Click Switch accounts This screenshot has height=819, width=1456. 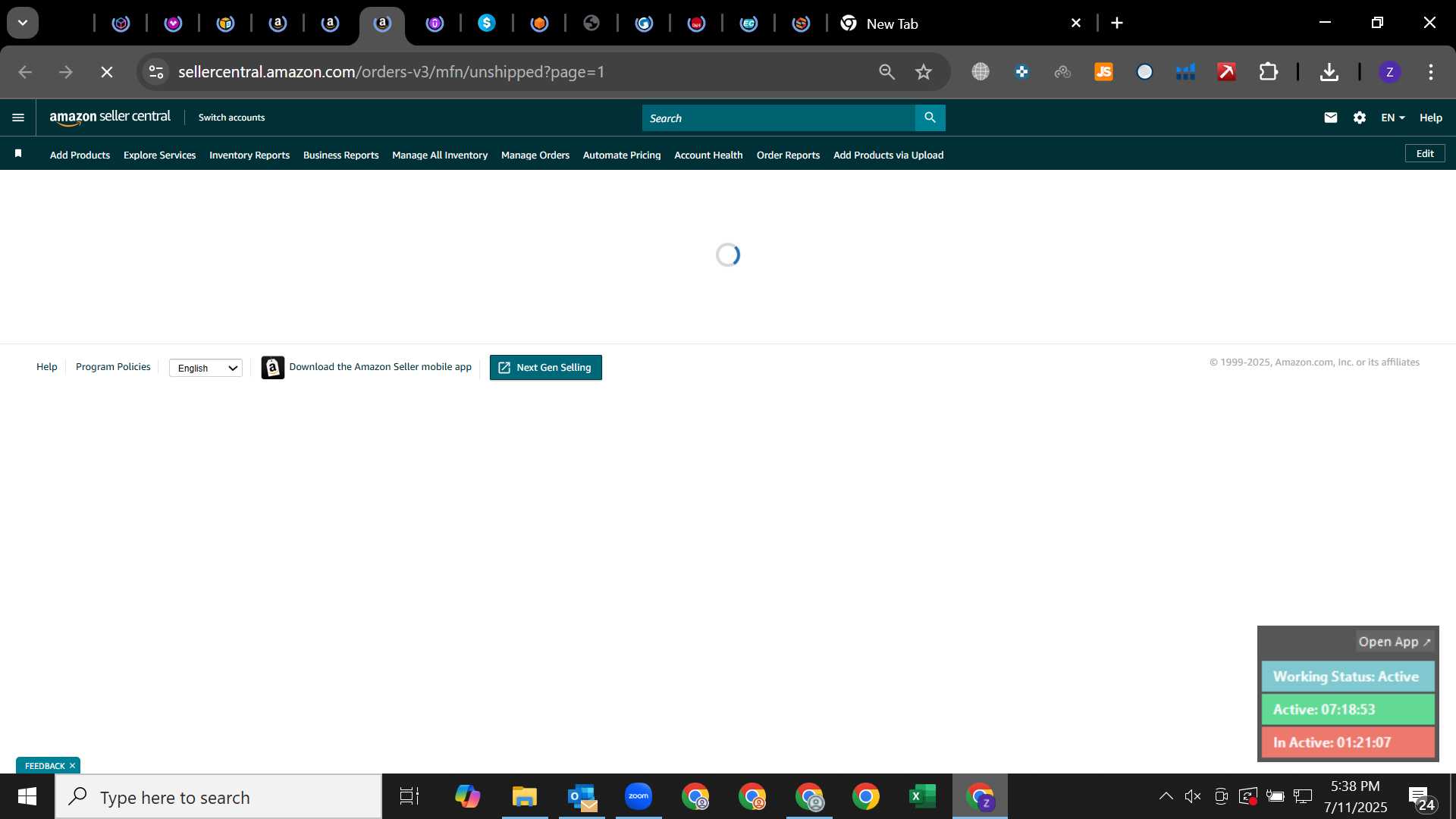(231, 118)
